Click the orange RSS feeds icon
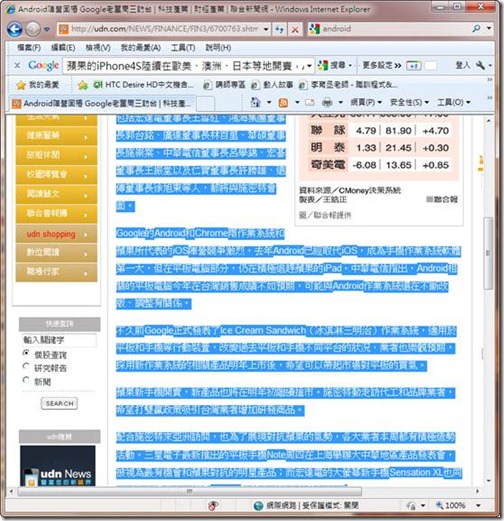Image resolution: width=504 pixels, height=521 pixels. 283,102
